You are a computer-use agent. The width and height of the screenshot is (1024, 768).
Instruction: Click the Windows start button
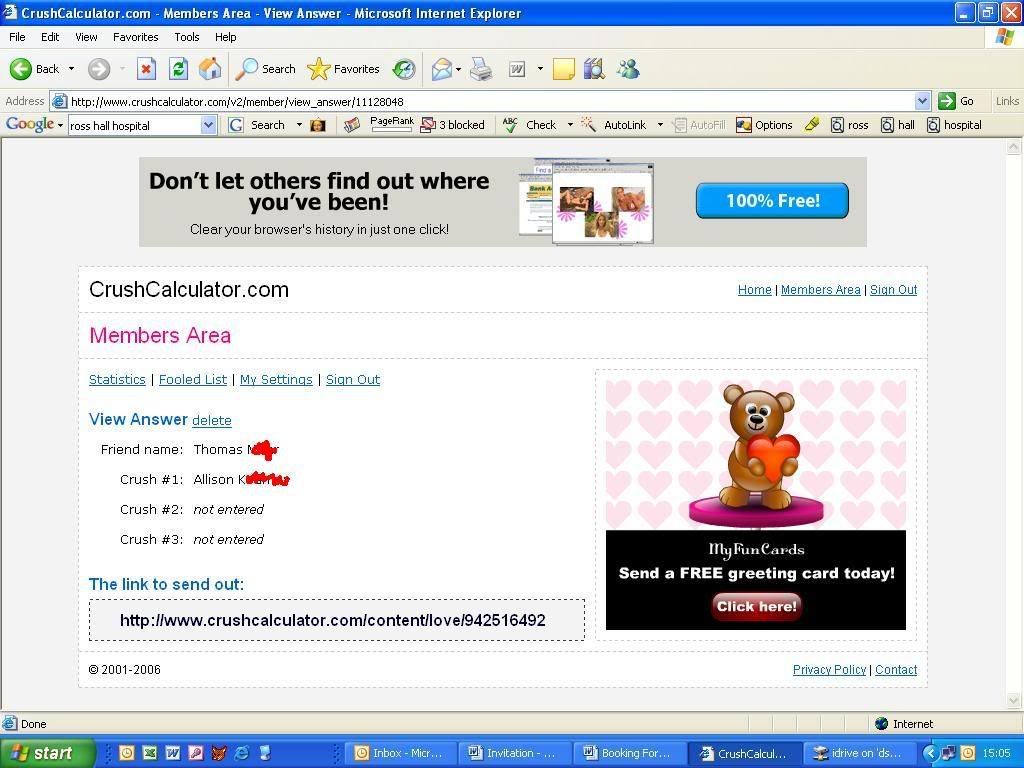(47, 753)
